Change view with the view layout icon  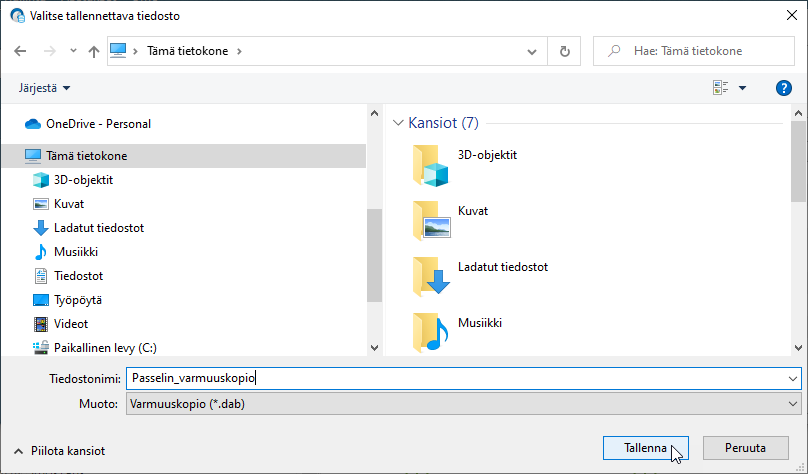[x=720, y=88]
